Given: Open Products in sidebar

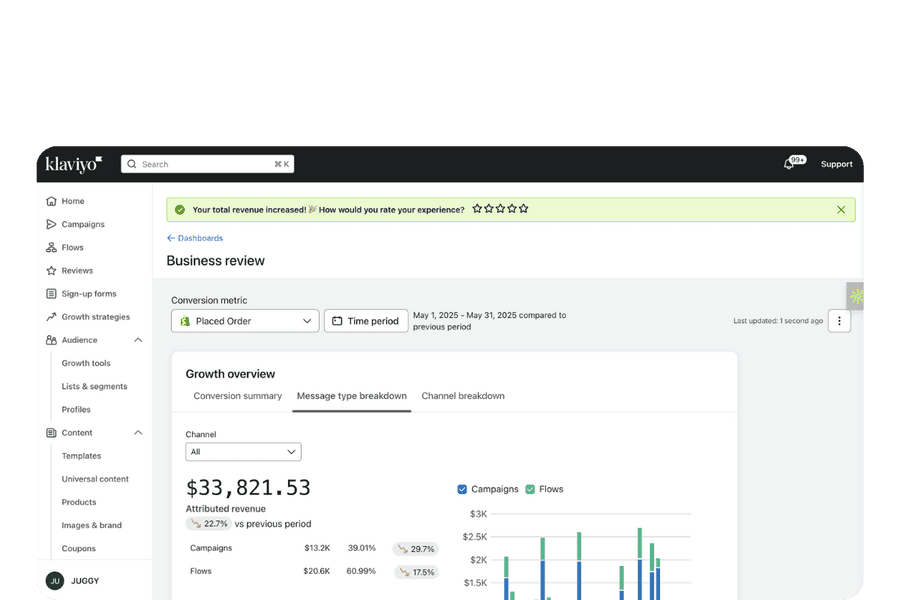Looking at the screenshot, I should [79, 502].
